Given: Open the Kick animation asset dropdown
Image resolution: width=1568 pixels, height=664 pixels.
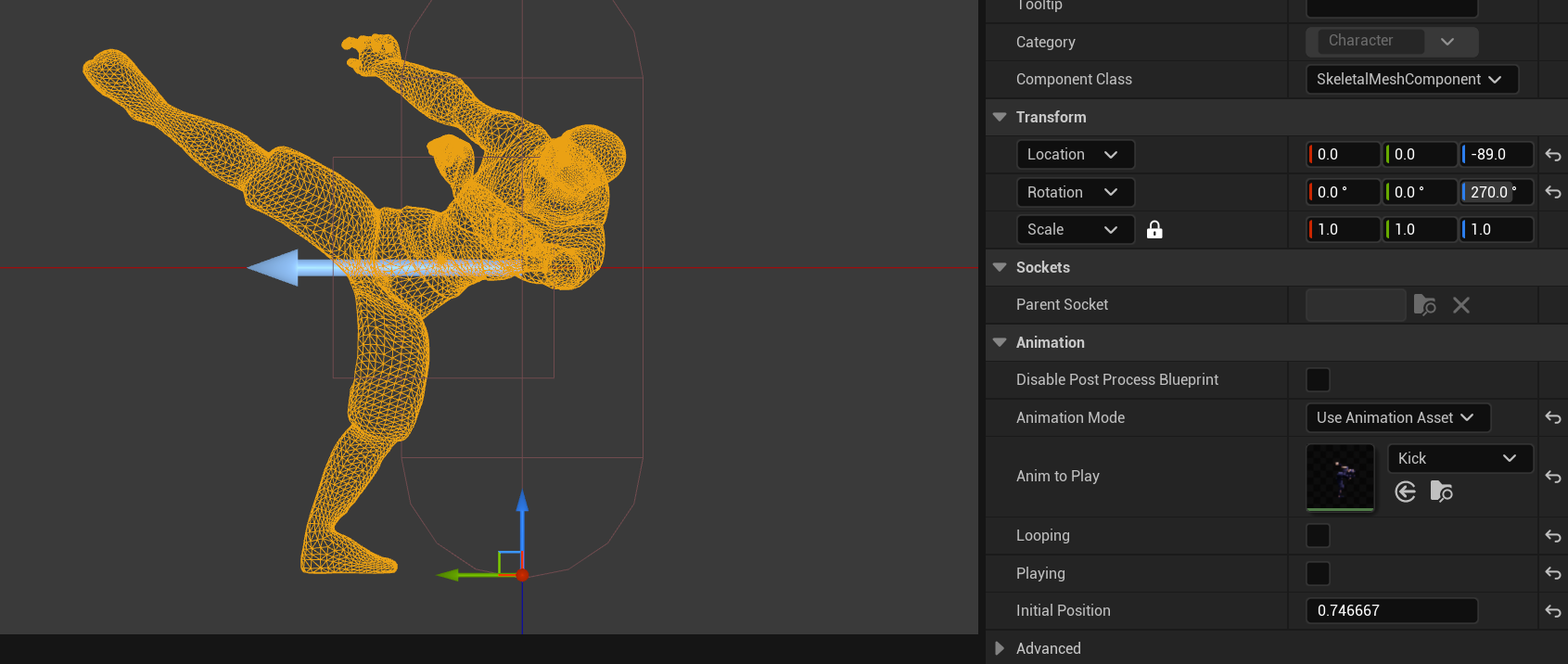Looking at the screenshot, I should pyautogui.click(x=1460, y=458).
